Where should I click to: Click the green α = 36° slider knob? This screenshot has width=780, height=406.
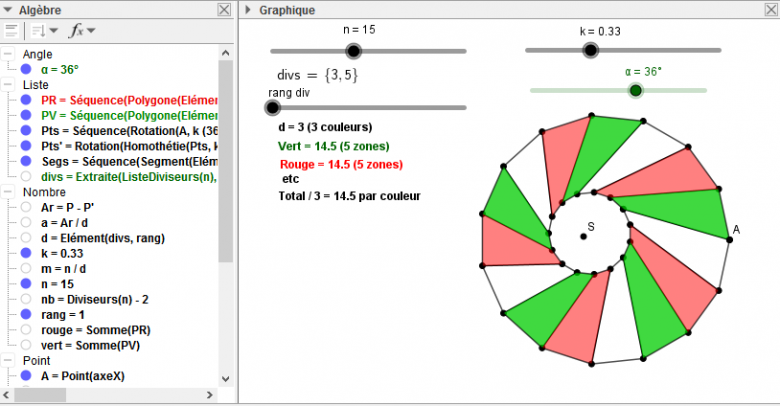[635, 91]
